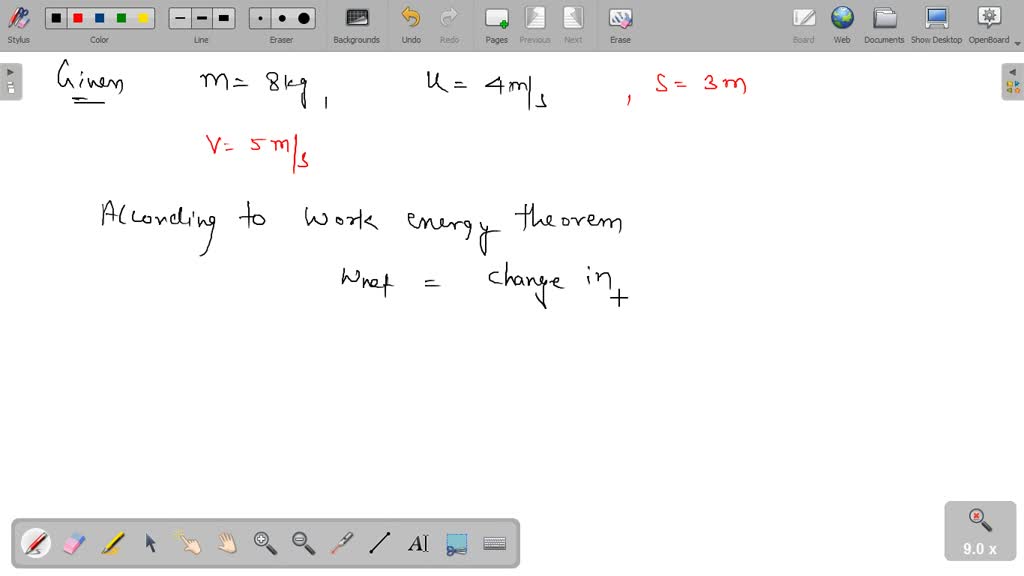This screenshot has height=576, width=1024.
Task: Open the screen capture tool
Action: tap(455, 543)
